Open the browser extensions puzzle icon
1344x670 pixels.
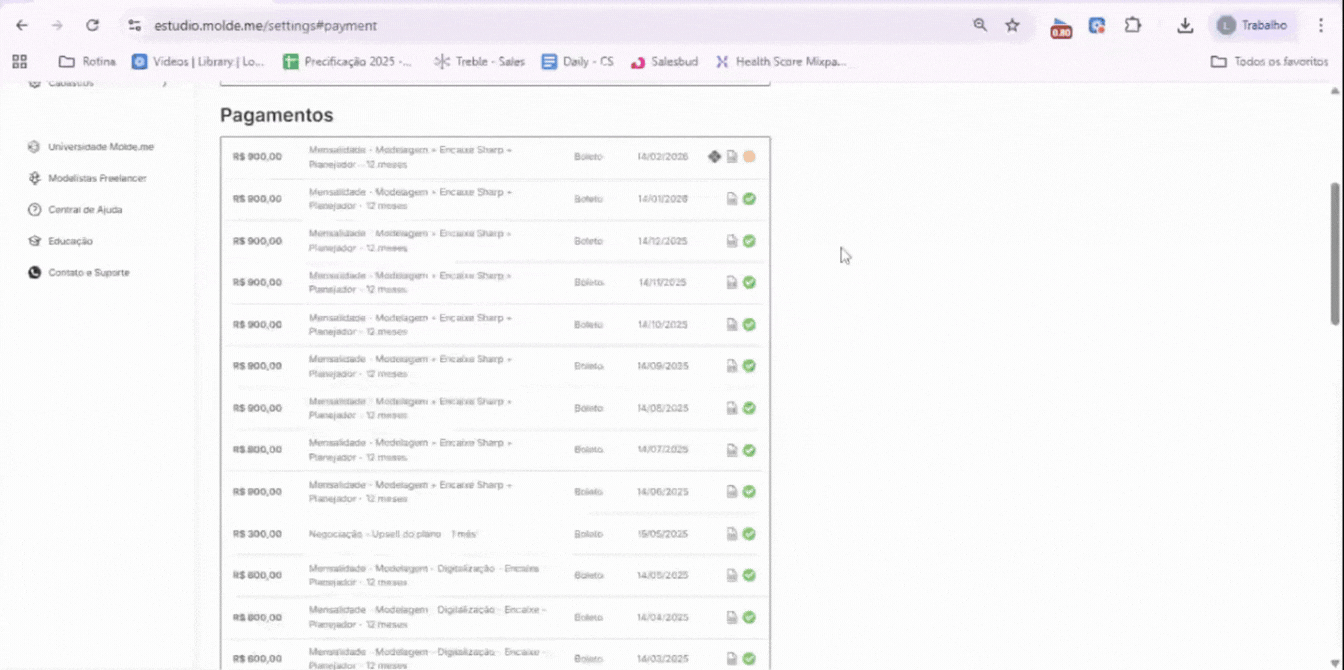[1132, 25]
